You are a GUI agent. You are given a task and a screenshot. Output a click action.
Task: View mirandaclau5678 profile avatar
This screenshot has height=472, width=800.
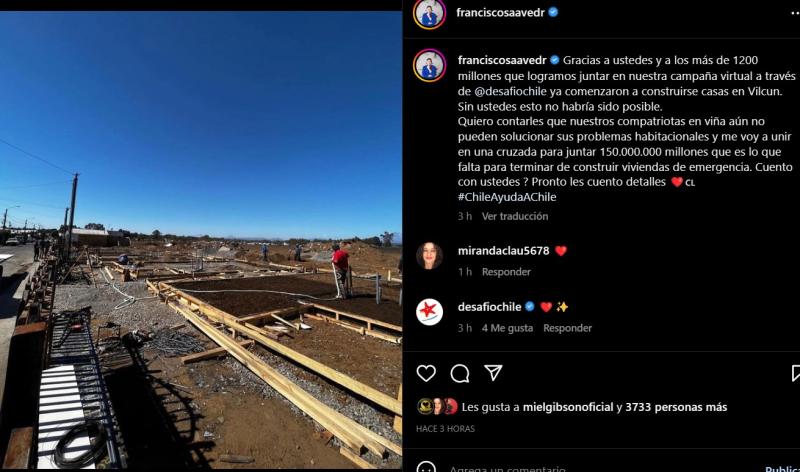click(x=430, y=256)
